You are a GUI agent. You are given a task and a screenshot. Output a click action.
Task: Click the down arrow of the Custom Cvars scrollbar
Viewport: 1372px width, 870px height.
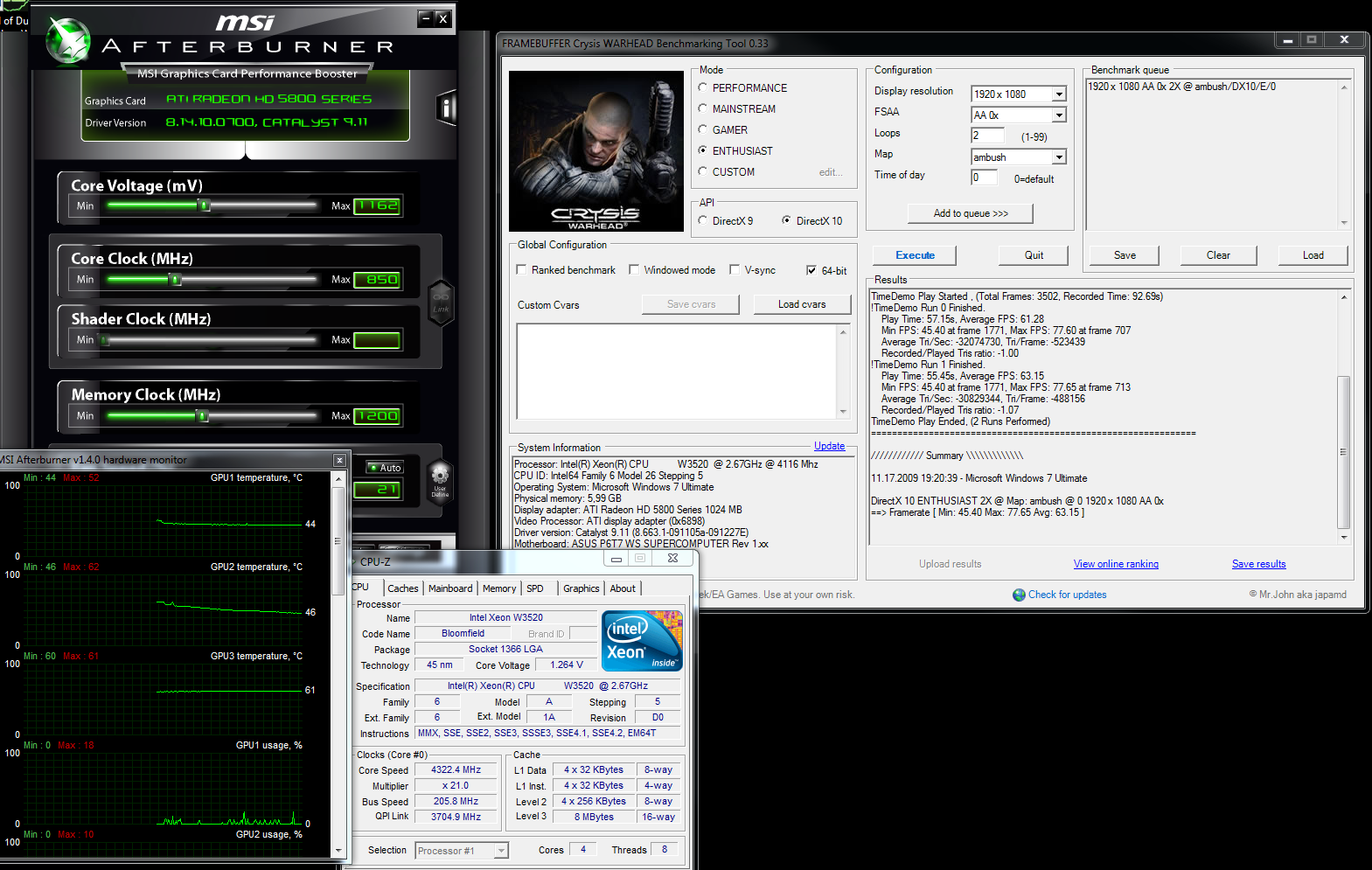pos(843,411)
